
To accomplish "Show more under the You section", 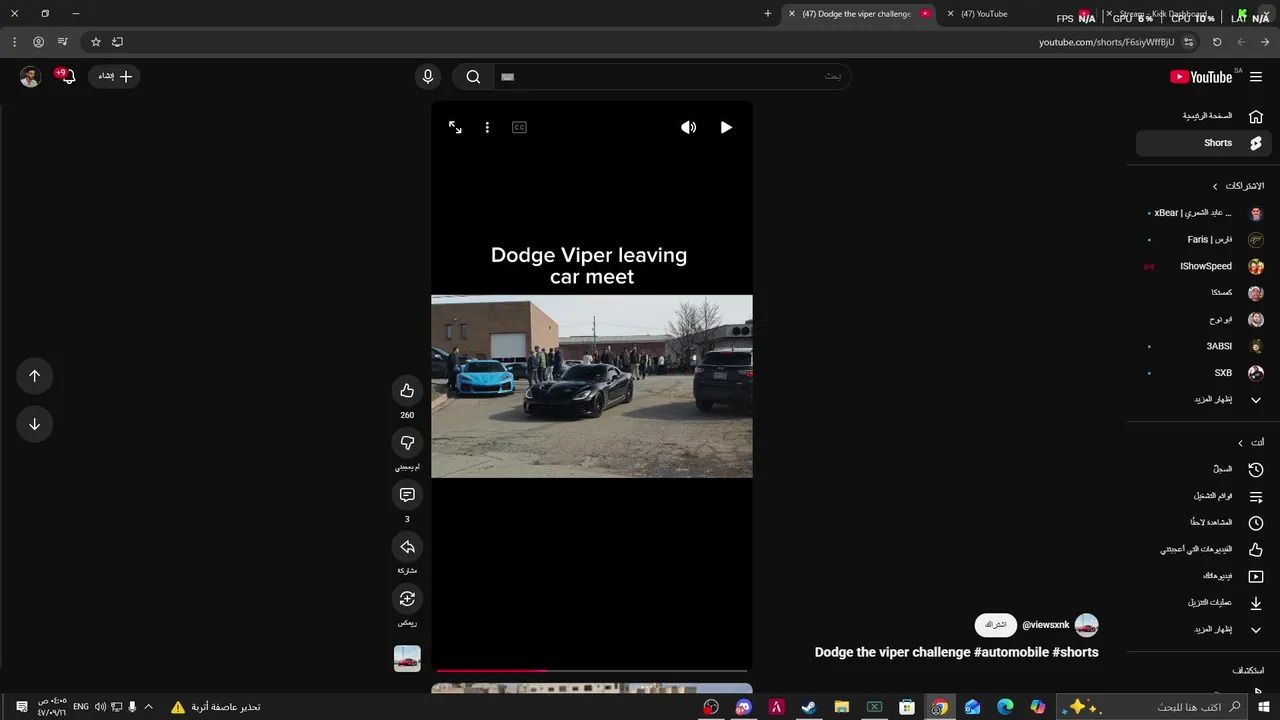I will pos(1204,630).
